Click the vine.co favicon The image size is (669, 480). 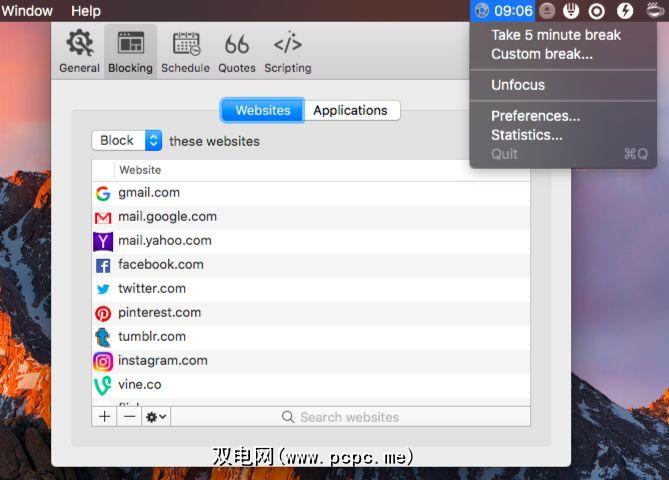pyautogui.click(x=103, y=385)
